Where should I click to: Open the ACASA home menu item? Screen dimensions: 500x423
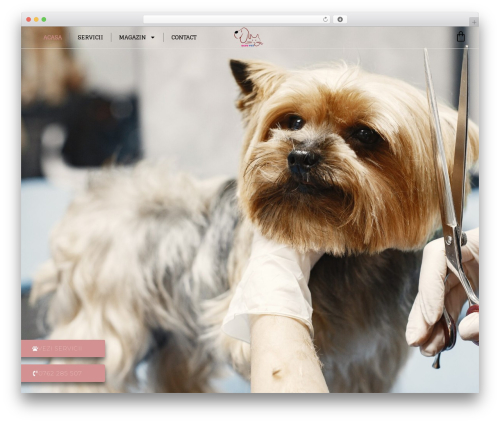(x=53, y=37)
